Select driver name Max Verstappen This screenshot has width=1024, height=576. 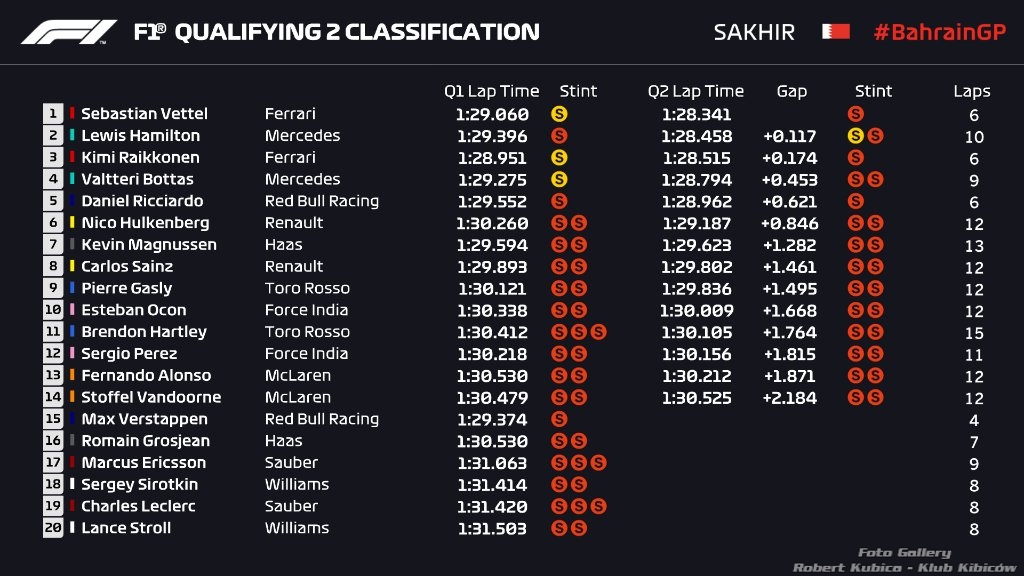pos(144,419)
